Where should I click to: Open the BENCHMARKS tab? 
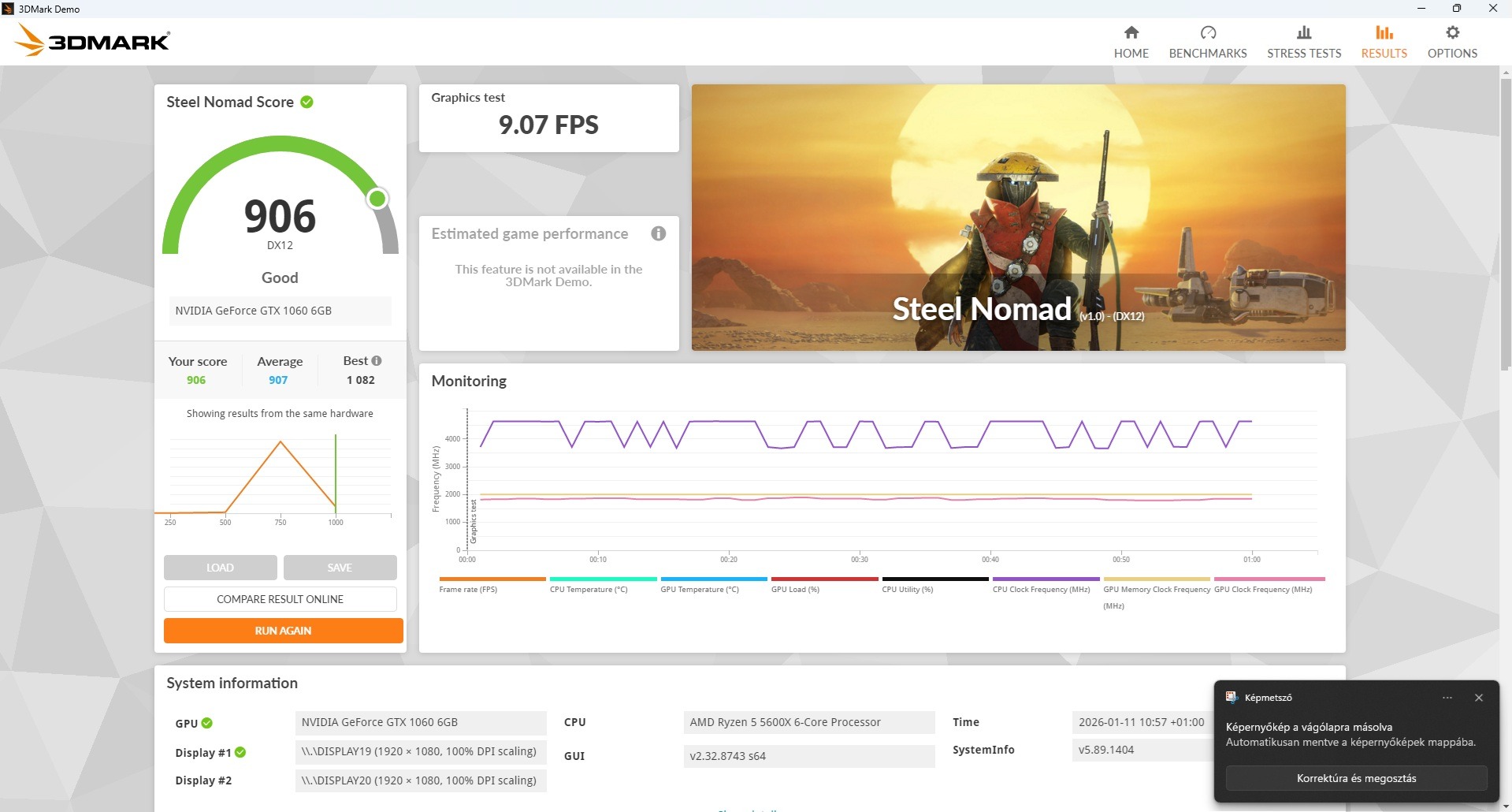pos(1208,42)
